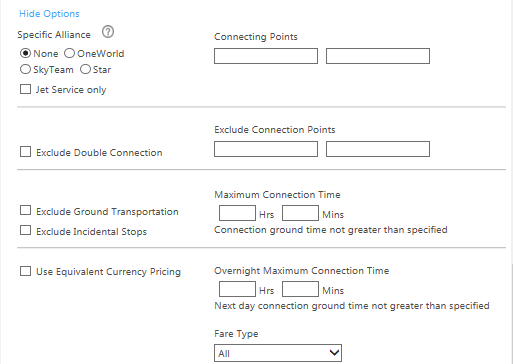This screenshot has width=513, height=364.
Task: Check Exclude Ground Transportation
Action: [25, 210]
